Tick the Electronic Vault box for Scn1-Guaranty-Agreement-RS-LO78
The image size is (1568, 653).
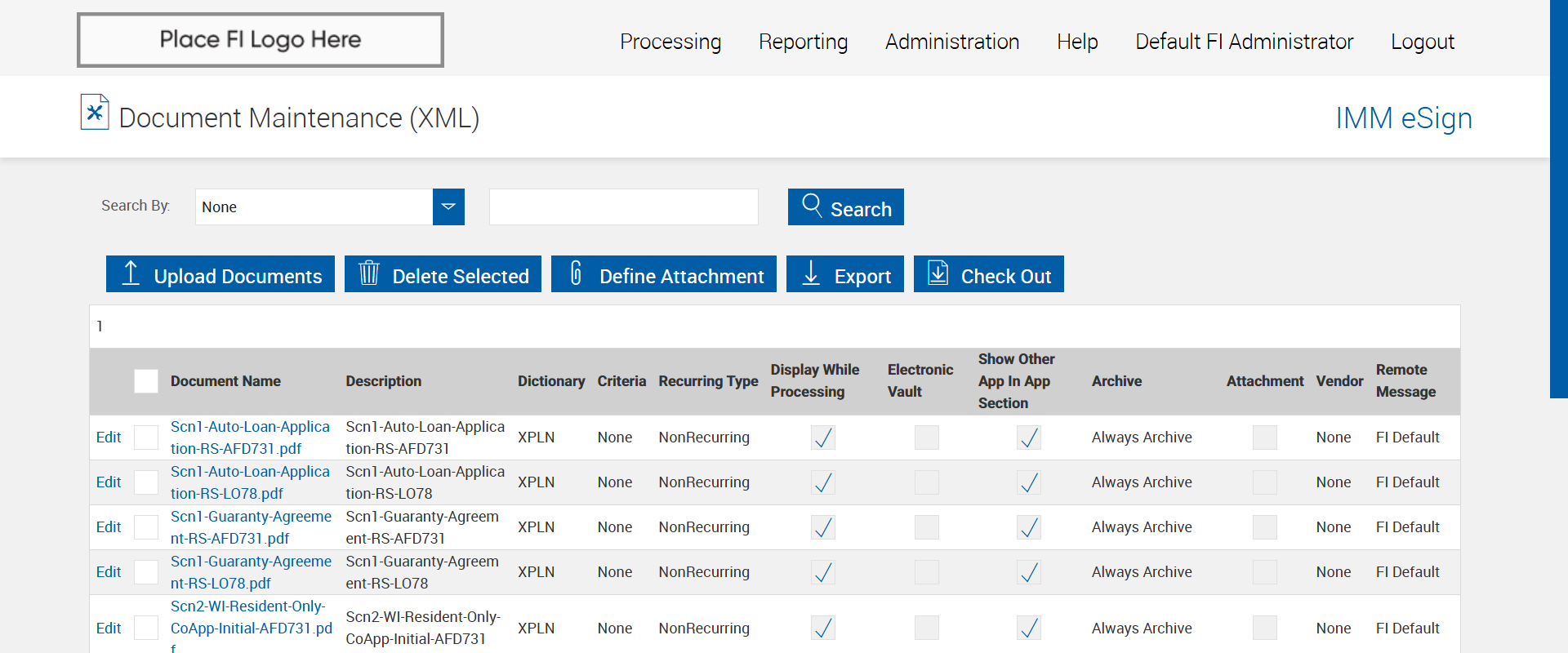926,572
